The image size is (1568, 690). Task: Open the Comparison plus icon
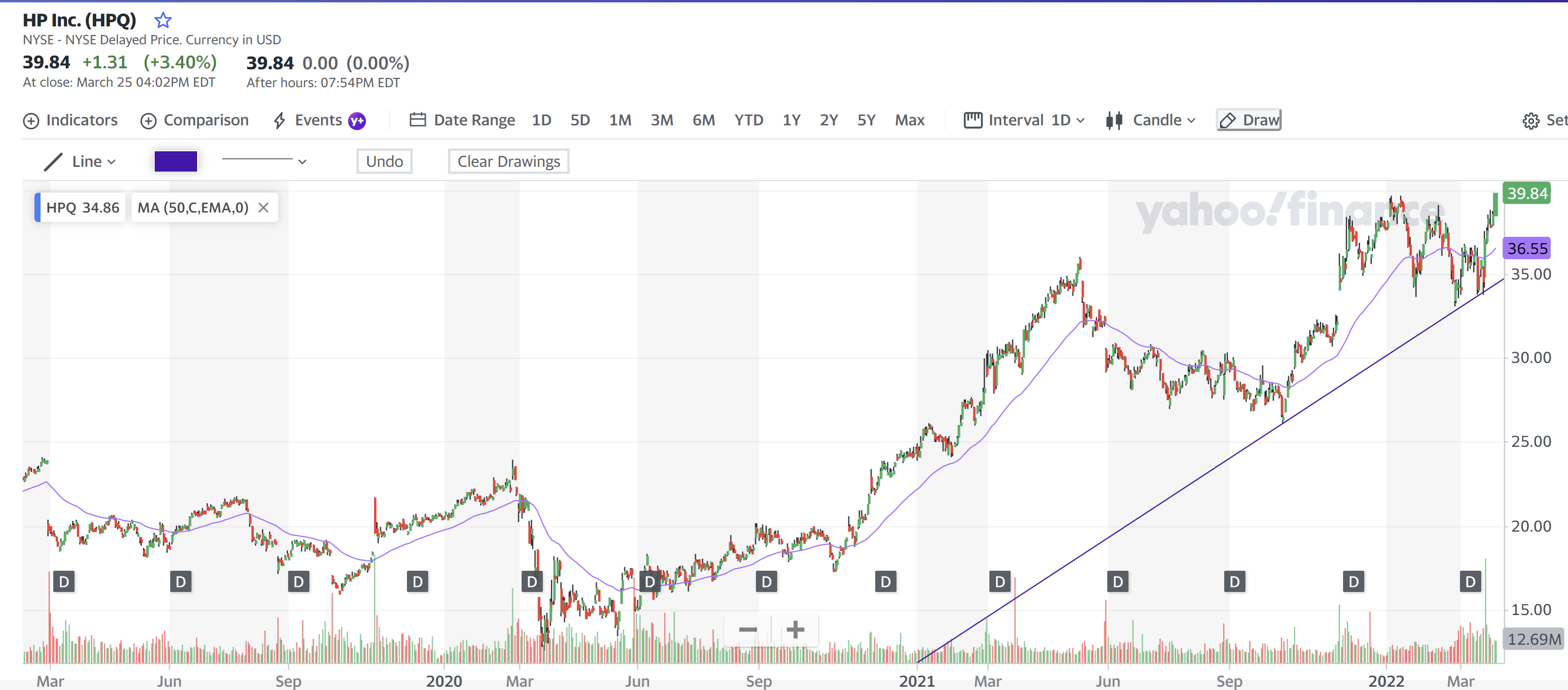tap(149, 121)
